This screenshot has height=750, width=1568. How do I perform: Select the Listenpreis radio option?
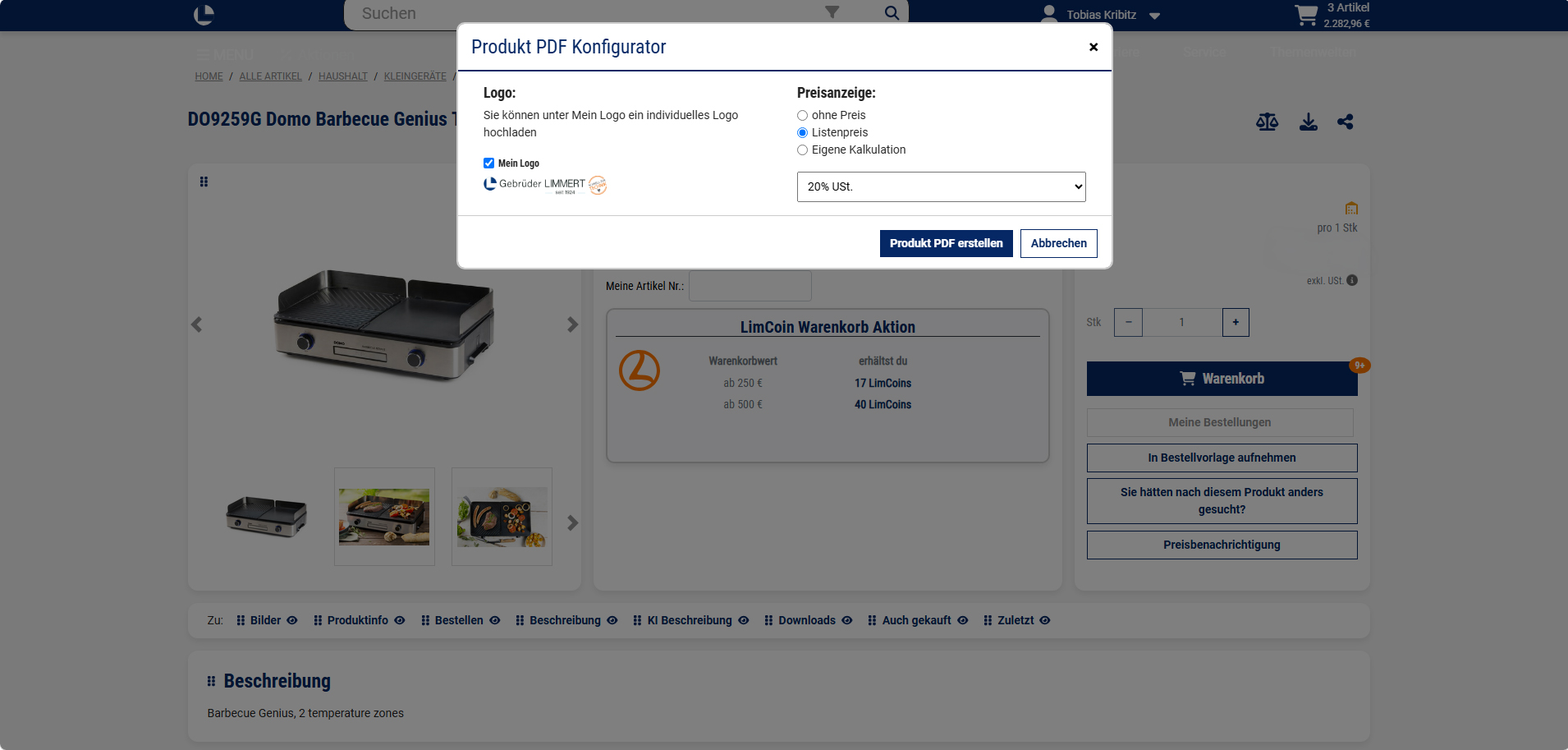click(802, 132)
